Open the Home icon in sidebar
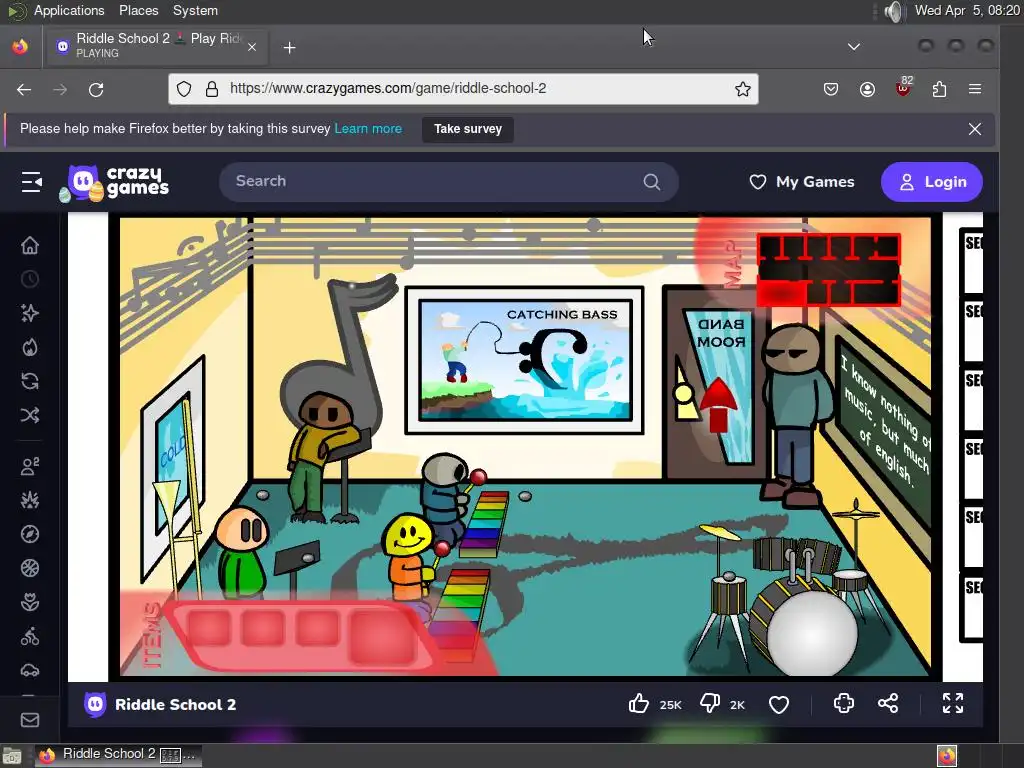 point(29,246)
